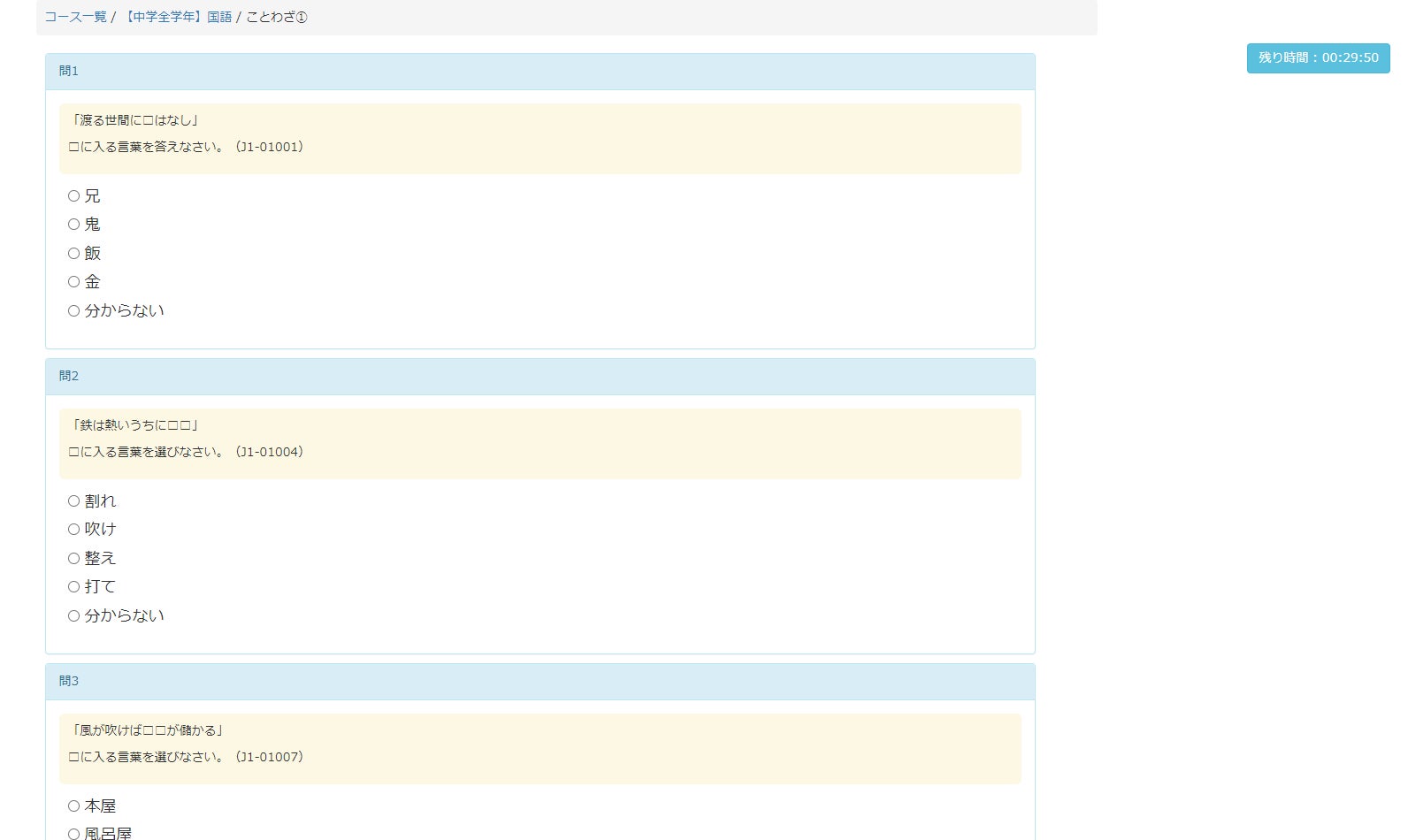The width and height of the screenshot is (1408, 840).
Task: Mark 分からない for question 2
Action: (x=74, y=616)
